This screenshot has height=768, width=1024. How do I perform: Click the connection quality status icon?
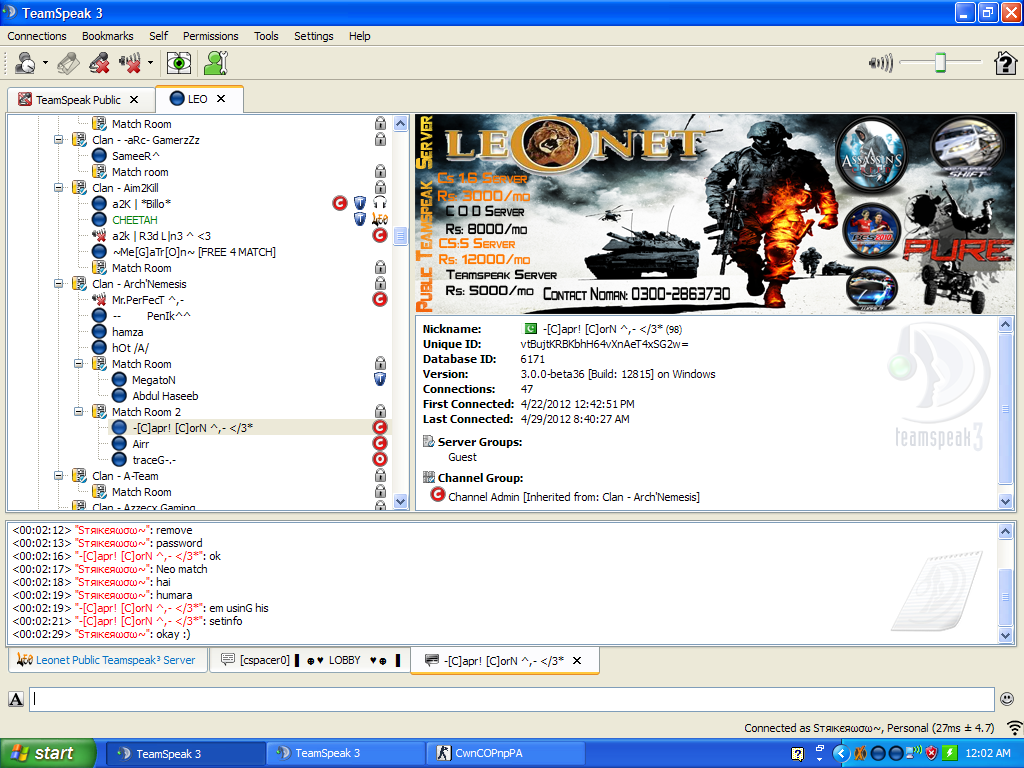1014,728
